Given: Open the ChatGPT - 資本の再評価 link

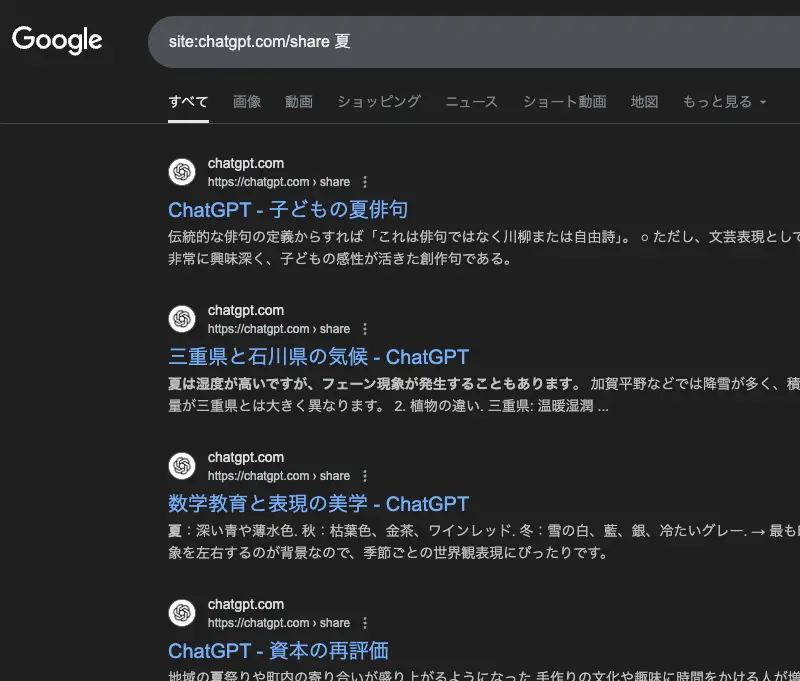Looking at the screenshot, I should [x=279, y=650].
